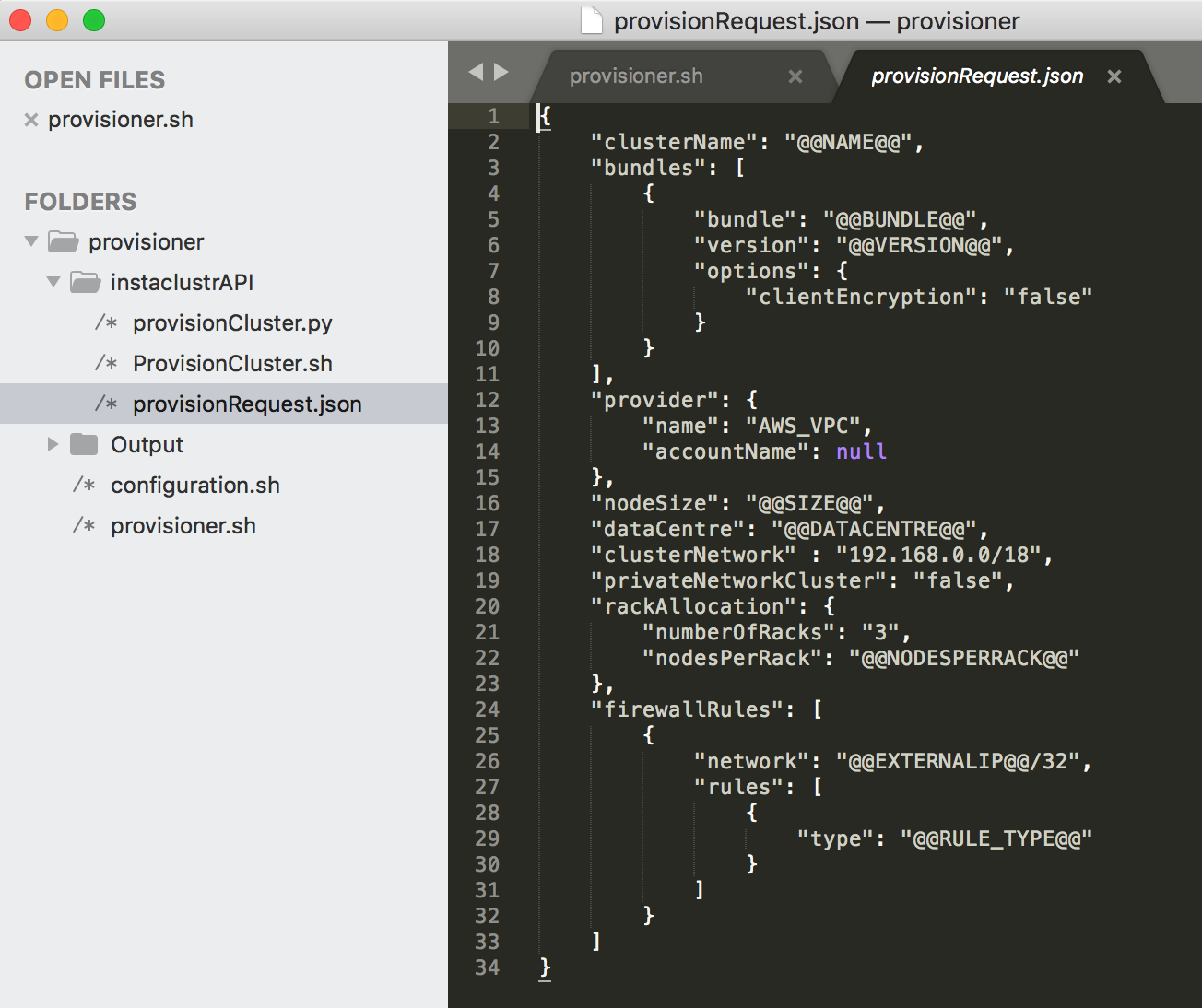
Task: Select provisionRequest.json in the sidebar
Action: [x=247, y=404]
